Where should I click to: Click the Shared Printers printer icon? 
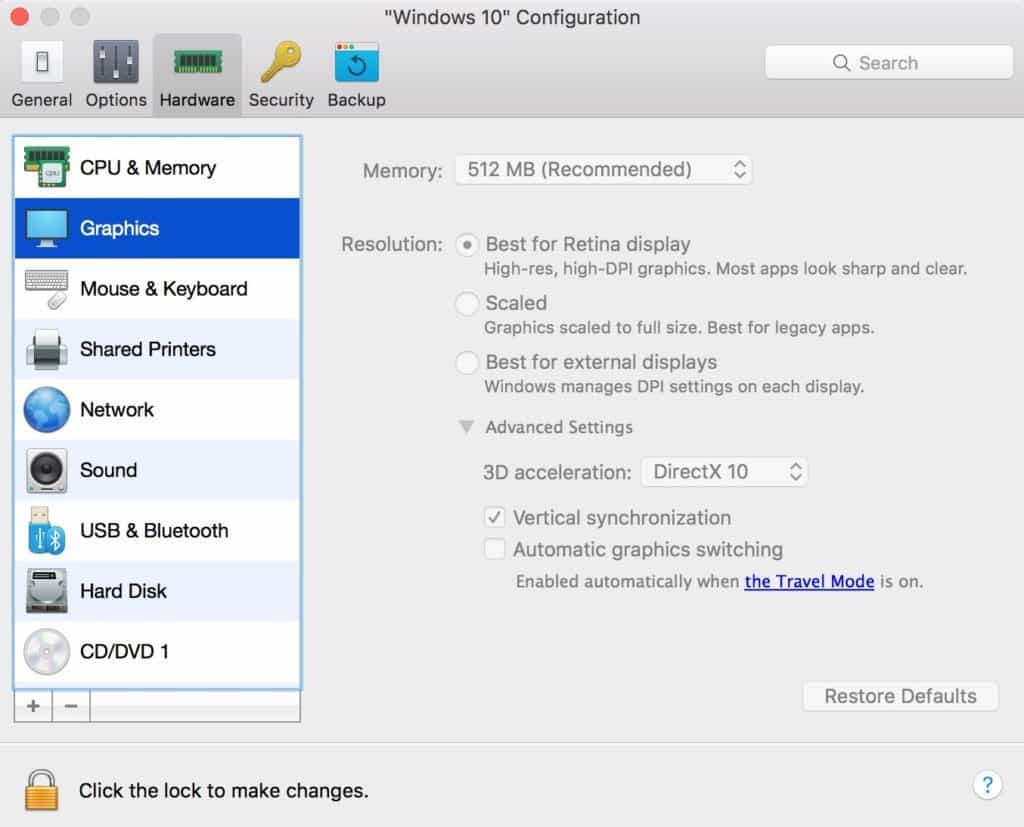point(46,349)
